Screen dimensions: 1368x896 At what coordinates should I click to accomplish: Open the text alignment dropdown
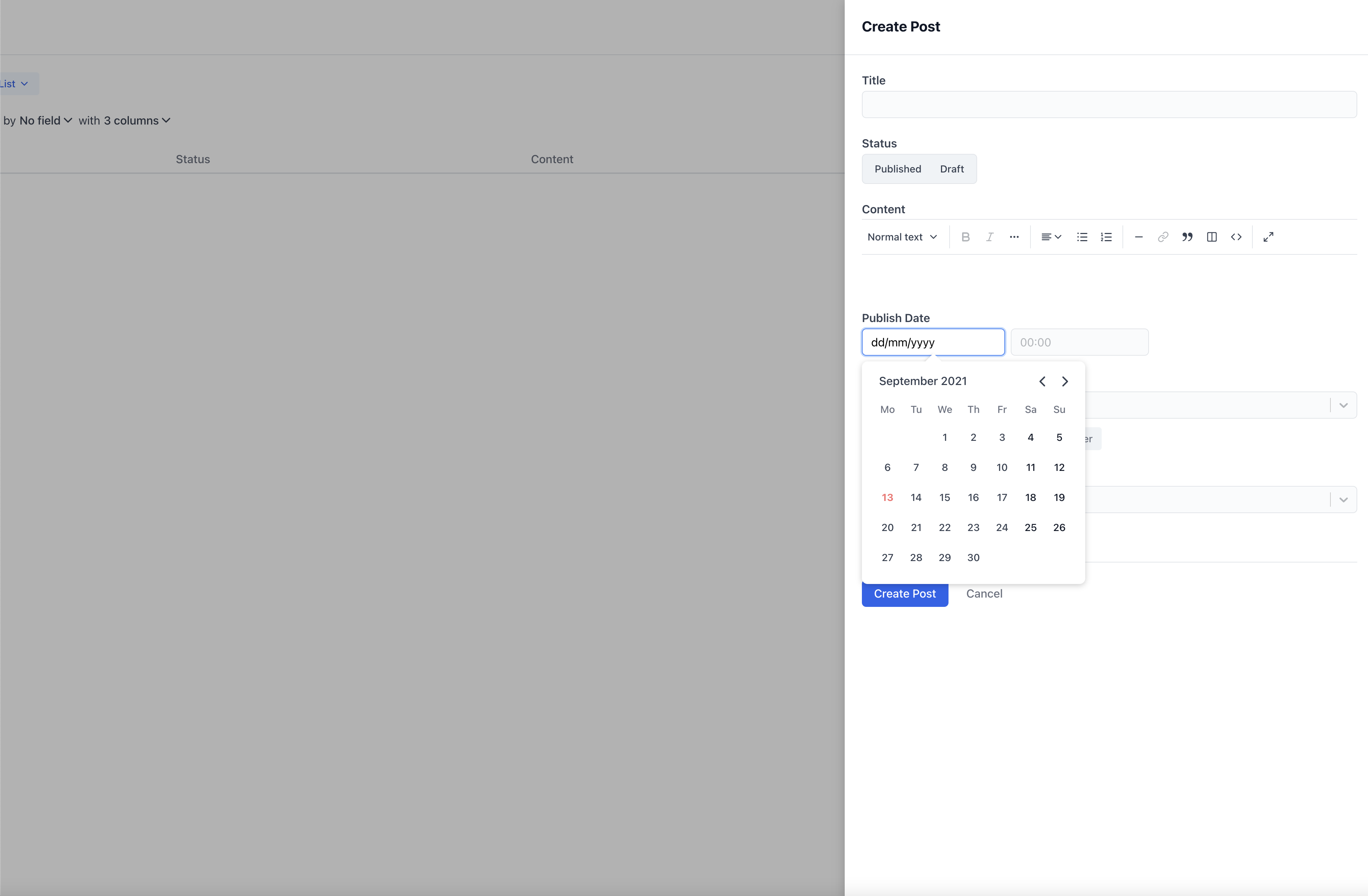click(1051, 237)
